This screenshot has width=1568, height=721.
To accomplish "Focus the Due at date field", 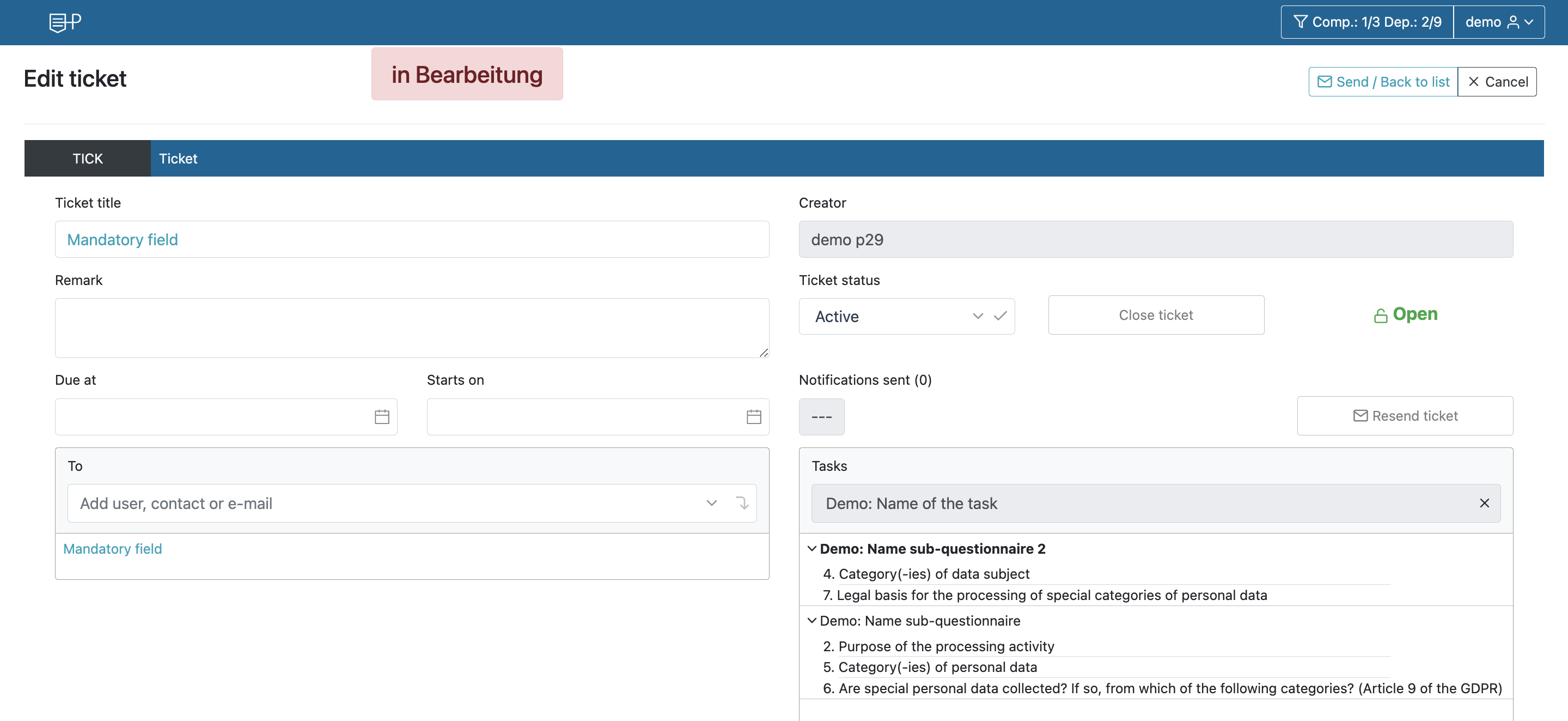I will click(226, 417).
